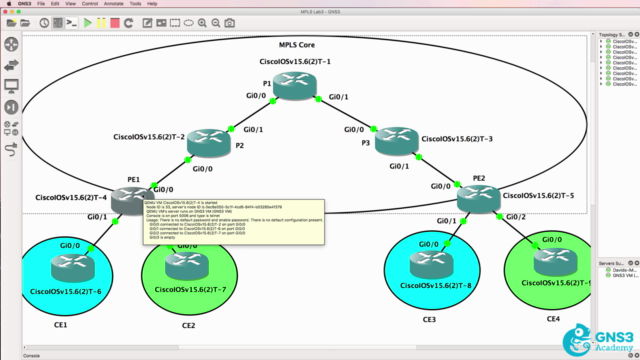
Task: Expand last node in Topology Summary
Action: coord(601,84)
